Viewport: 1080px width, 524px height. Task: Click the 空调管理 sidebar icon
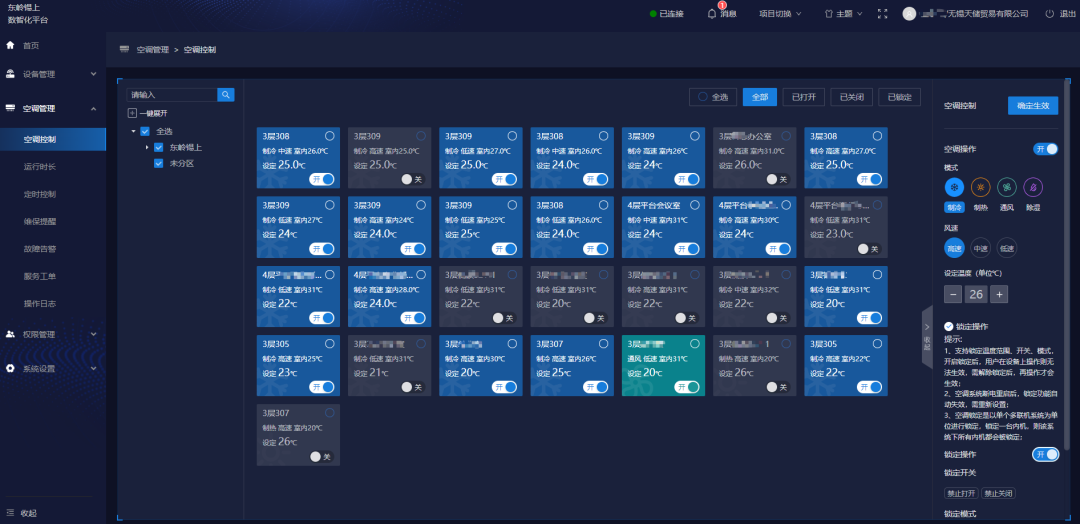point(10,108)
